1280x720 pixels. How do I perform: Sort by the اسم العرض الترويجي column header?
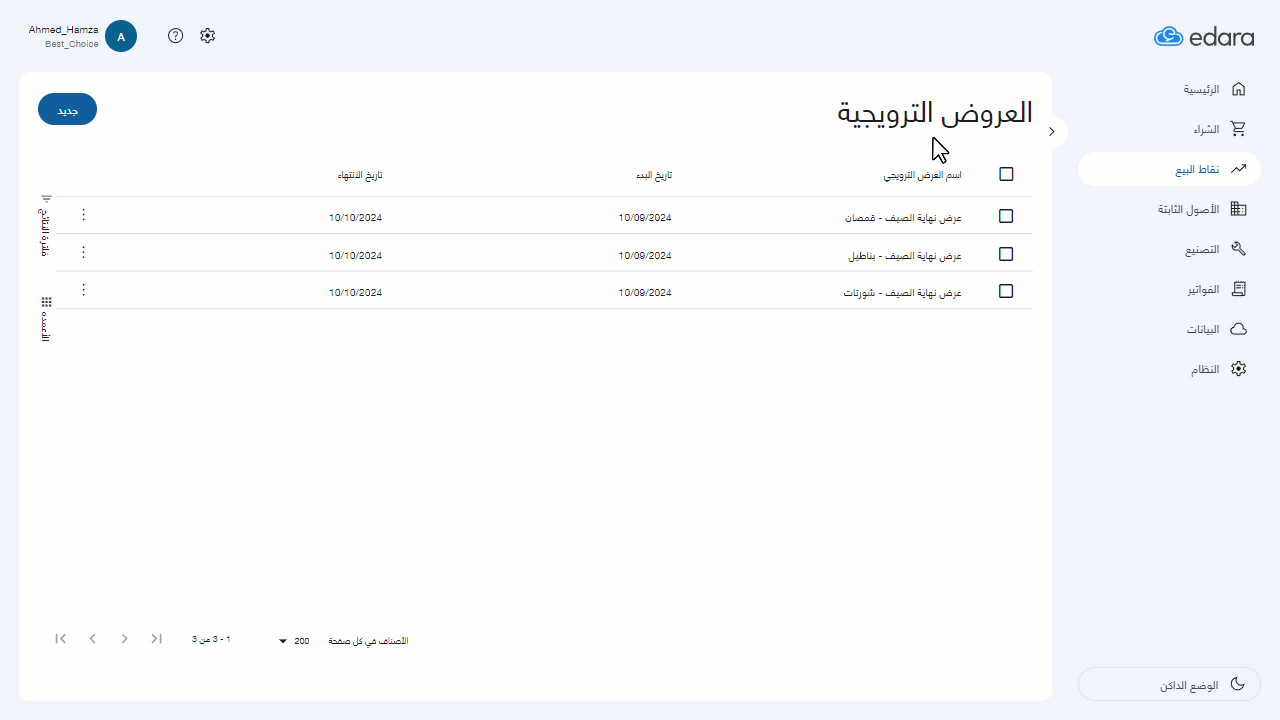(922, 175)
